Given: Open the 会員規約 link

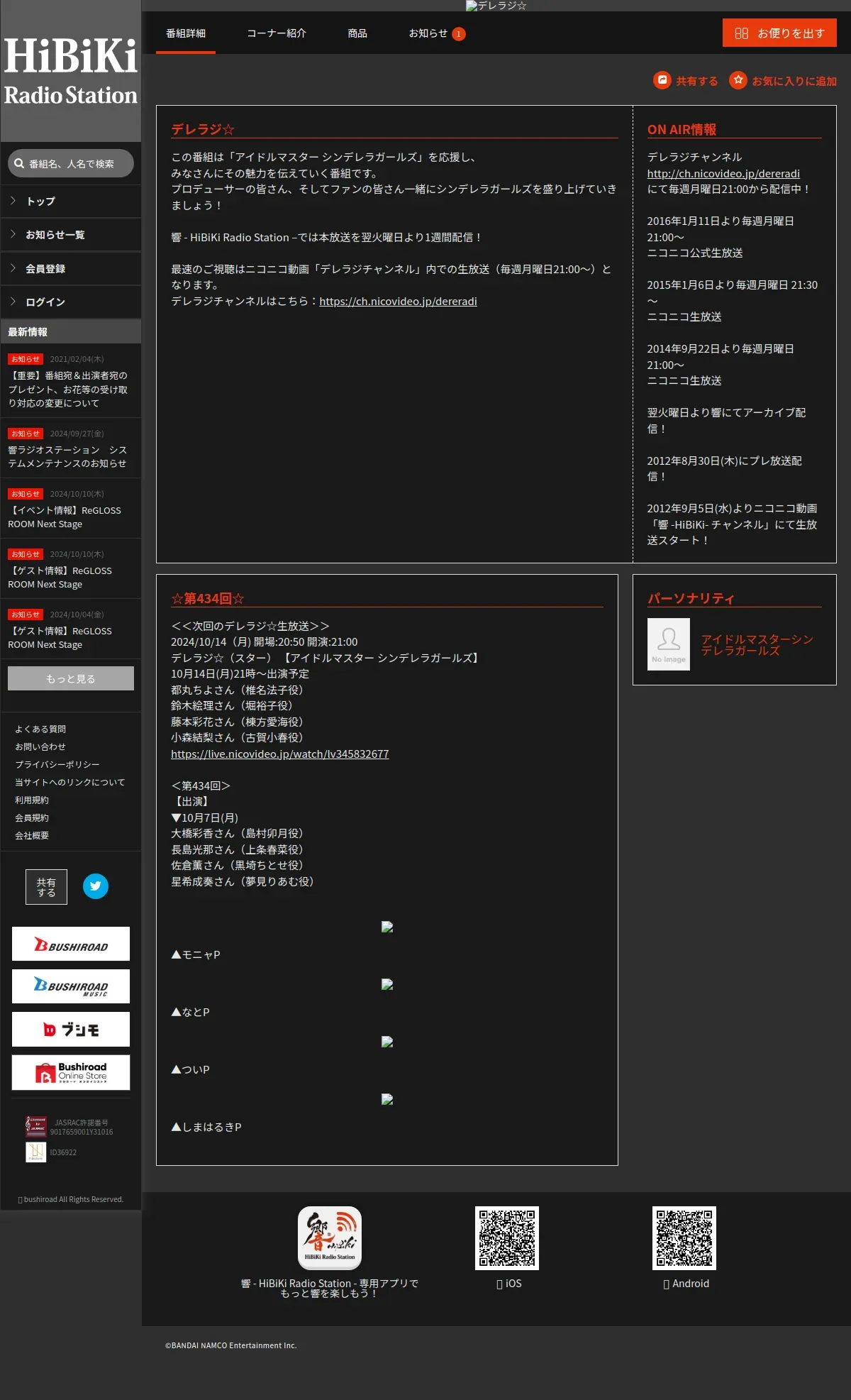Looking at the screenshot, I should pos(32,817).
